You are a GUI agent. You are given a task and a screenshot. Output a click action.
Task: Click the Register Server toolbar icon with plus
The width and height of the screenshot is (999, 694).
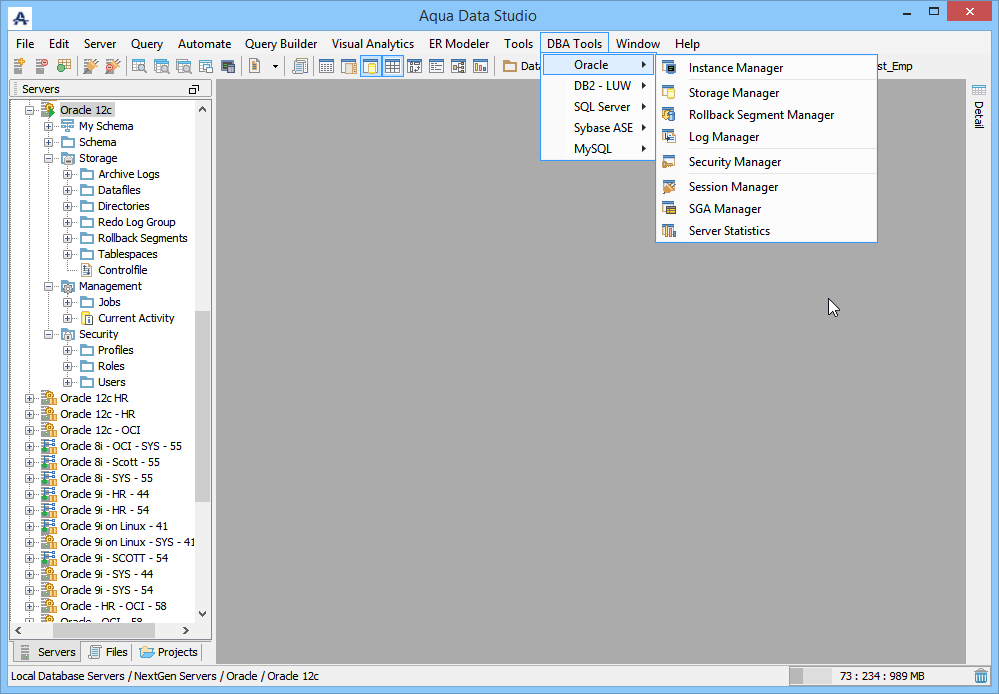tap(19, 66)
